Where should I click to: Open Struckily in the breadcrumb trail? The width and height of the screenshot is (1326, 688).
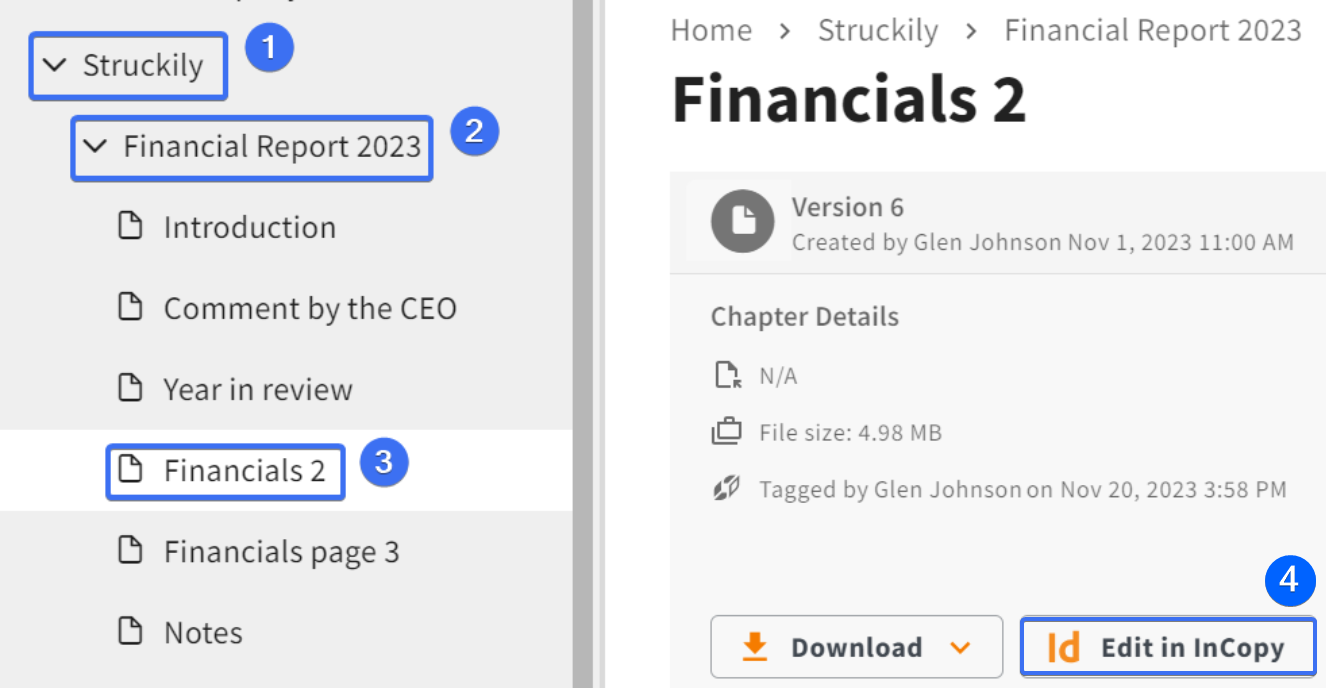[x=878, y=31]
